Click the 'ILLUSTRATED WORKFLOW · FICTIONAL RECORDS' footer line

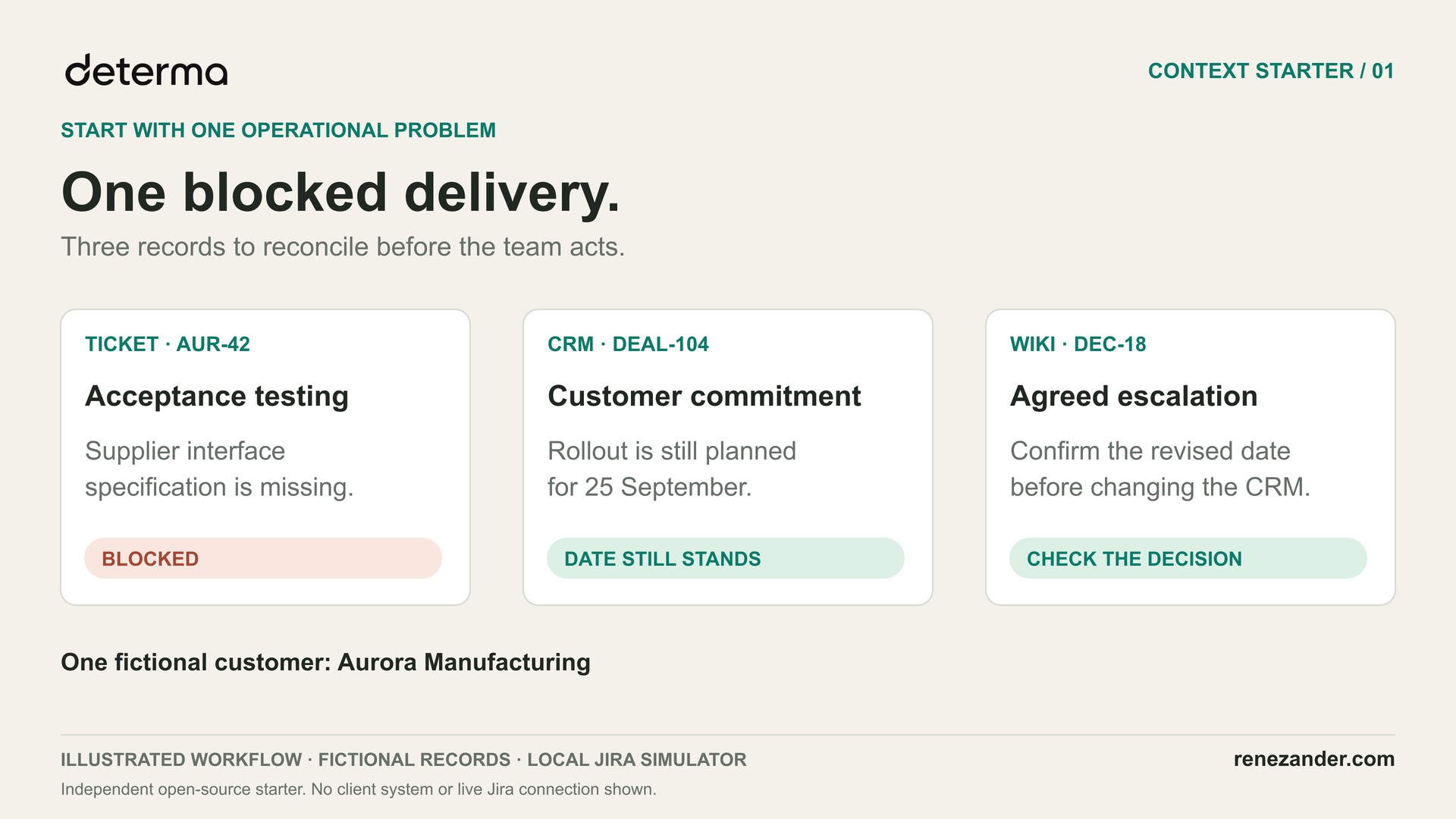[403, 760]
